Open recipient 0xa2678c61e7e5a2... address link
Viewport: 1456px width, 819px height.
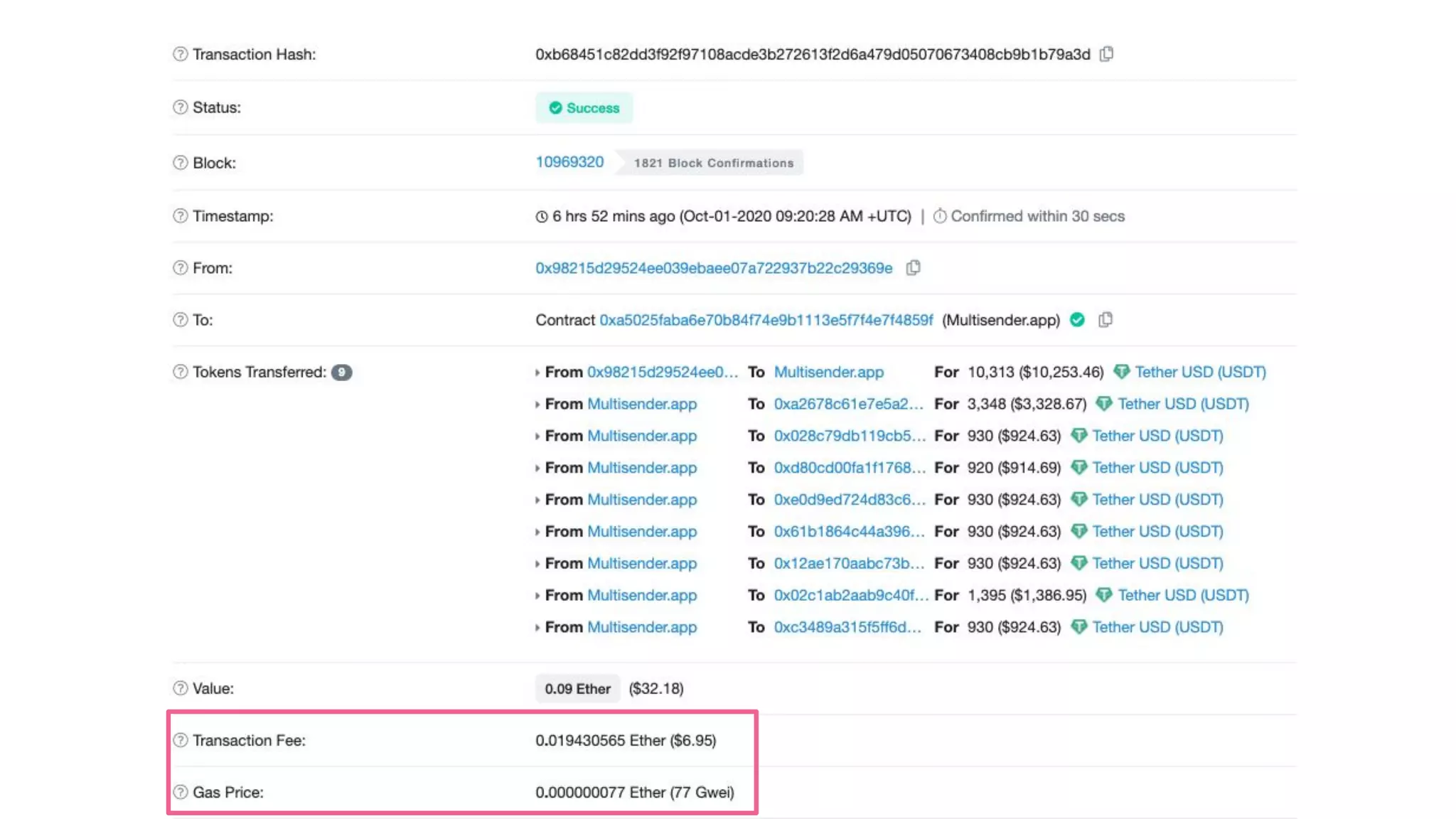tap(848, 404)
